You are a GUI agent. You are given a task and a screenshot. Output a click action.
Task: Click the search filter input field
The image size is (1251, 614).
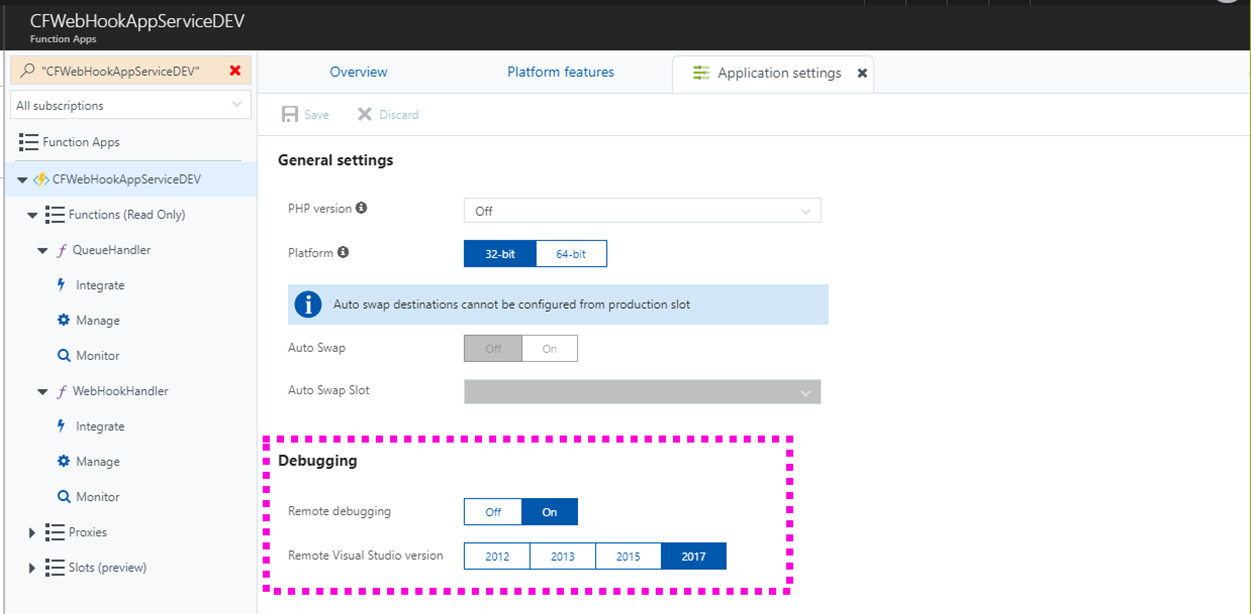(x=132, y=71)
